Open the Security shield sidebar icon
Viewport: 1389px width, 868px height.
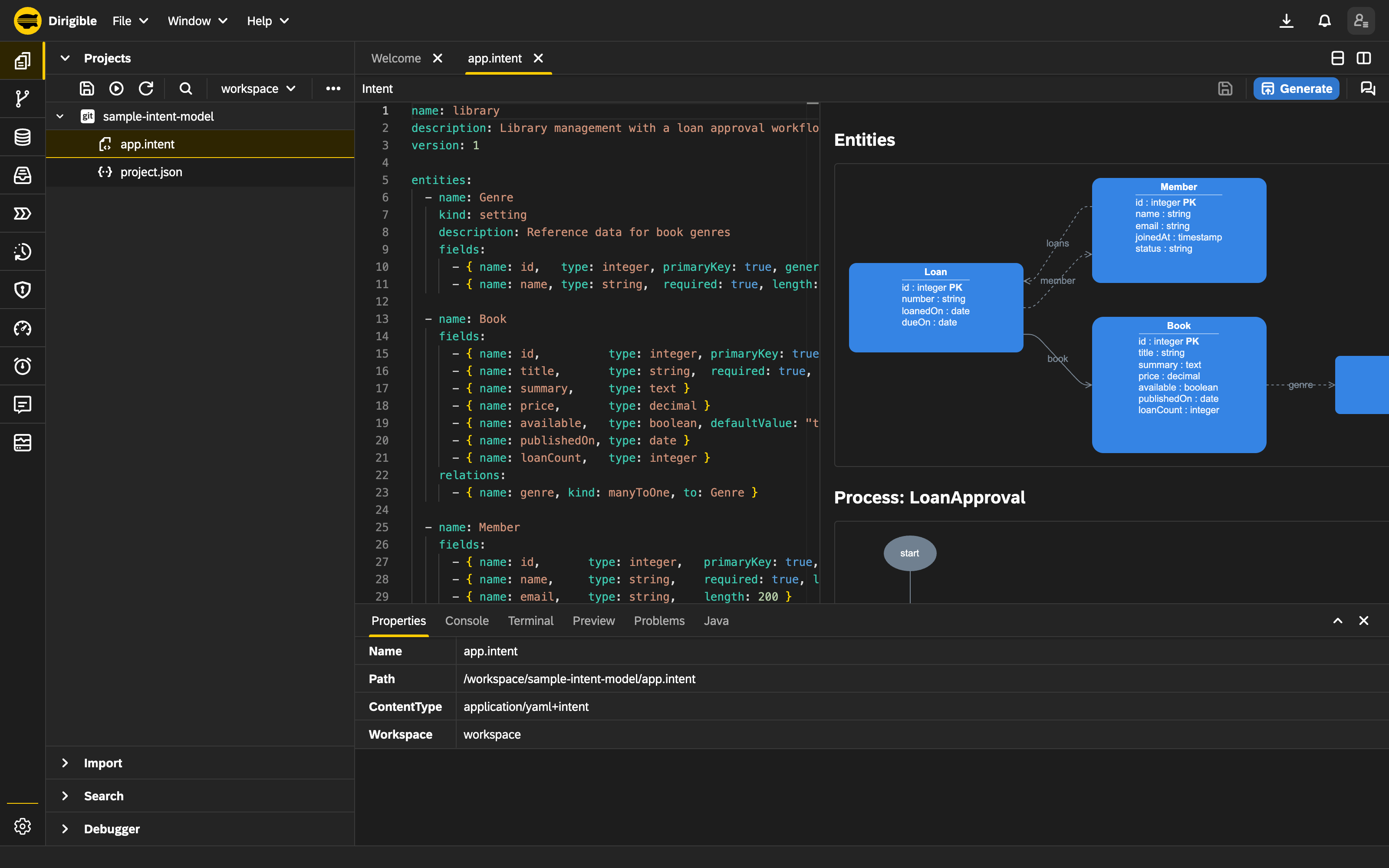coord(23,290)
